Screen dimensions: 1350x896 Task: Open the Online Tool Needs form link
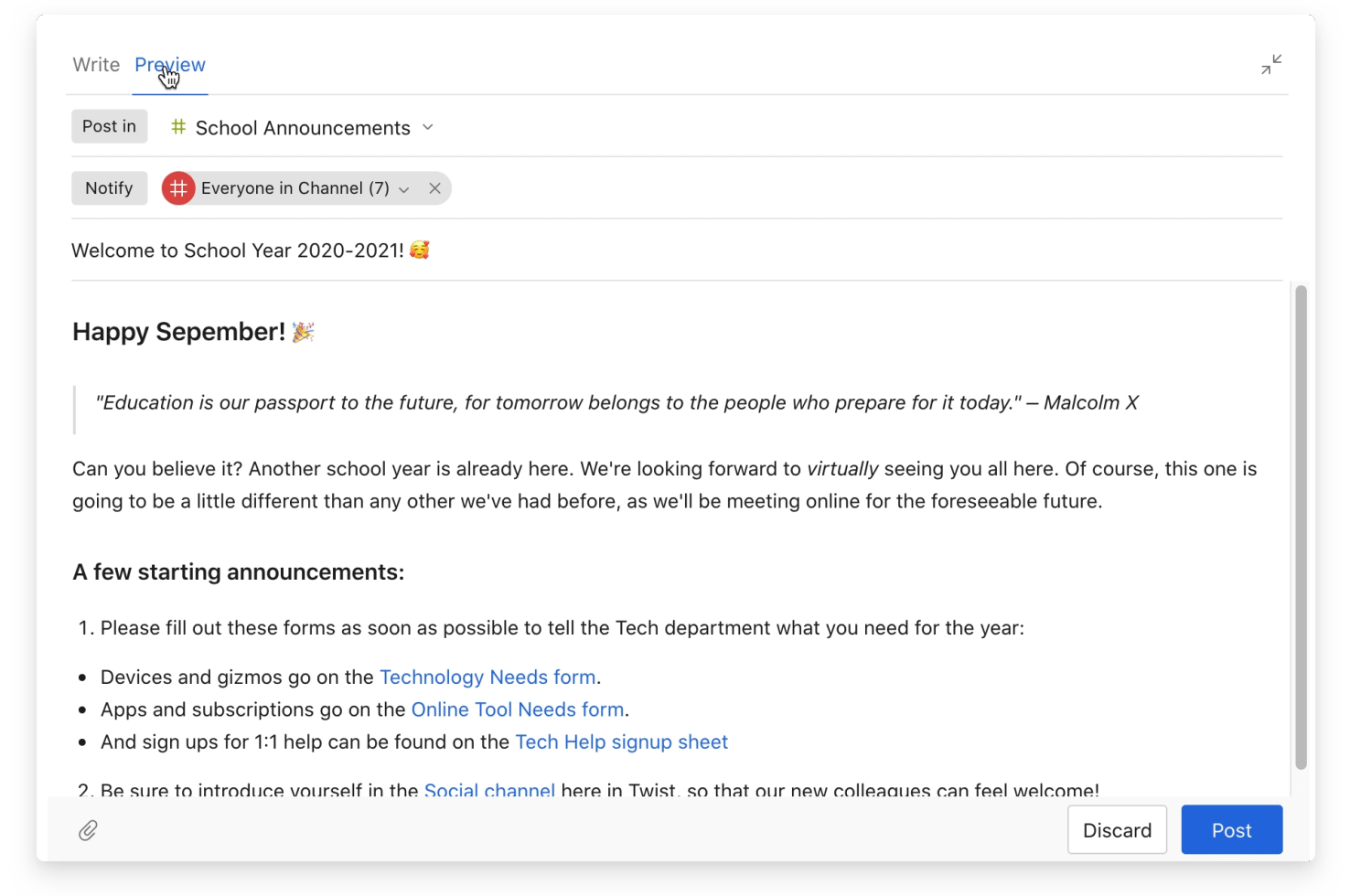tap(518, 710)
